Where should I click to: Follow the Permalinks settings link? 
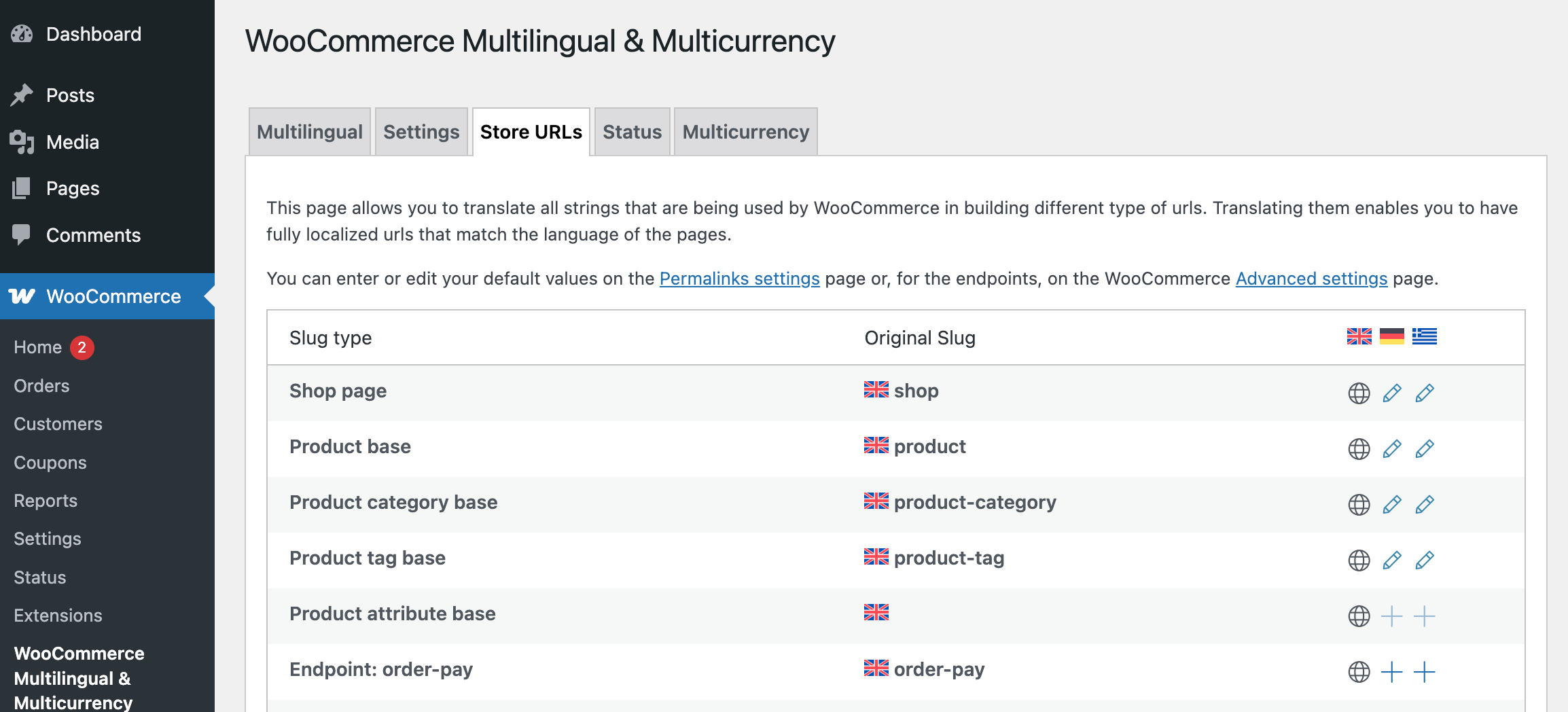pos(739,279)
